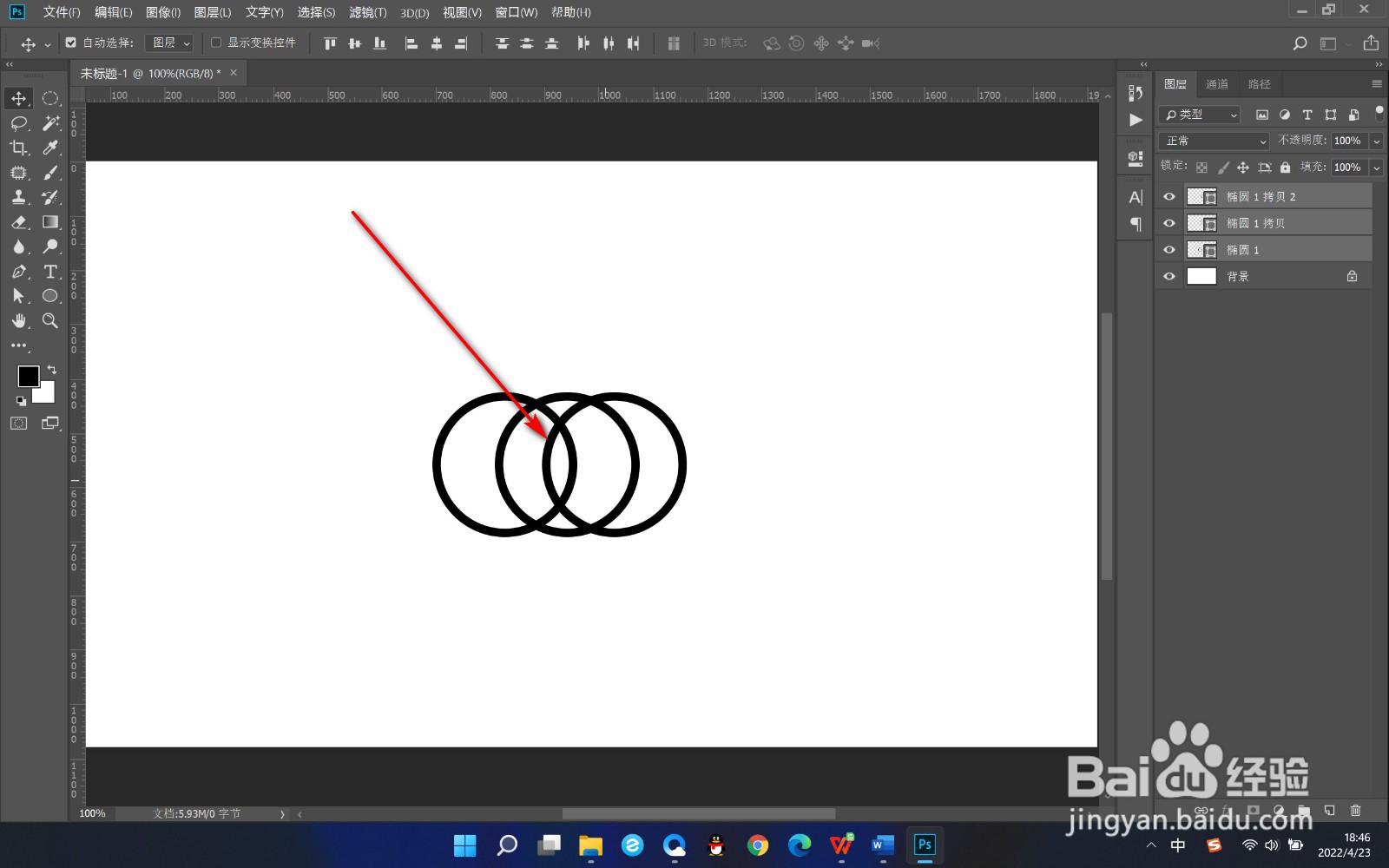This screenshot has height=868, width=1389.
Task: Toggle Quick Mask mode icon
Action: click(19, 424)
